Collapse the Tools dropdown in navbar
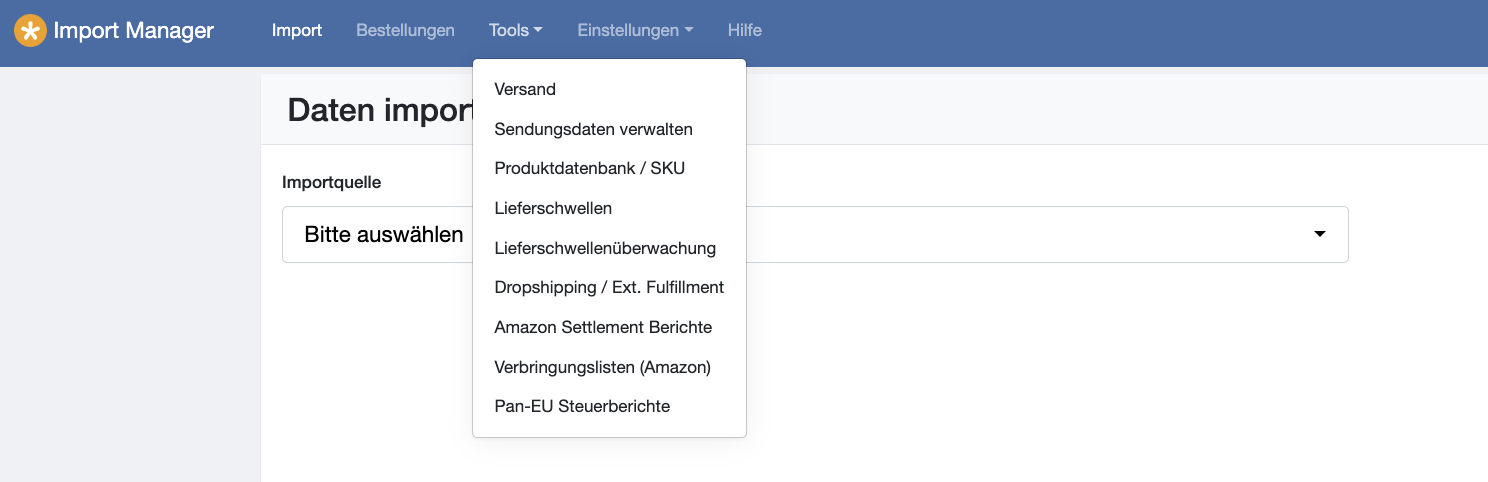 coord(516,30)
